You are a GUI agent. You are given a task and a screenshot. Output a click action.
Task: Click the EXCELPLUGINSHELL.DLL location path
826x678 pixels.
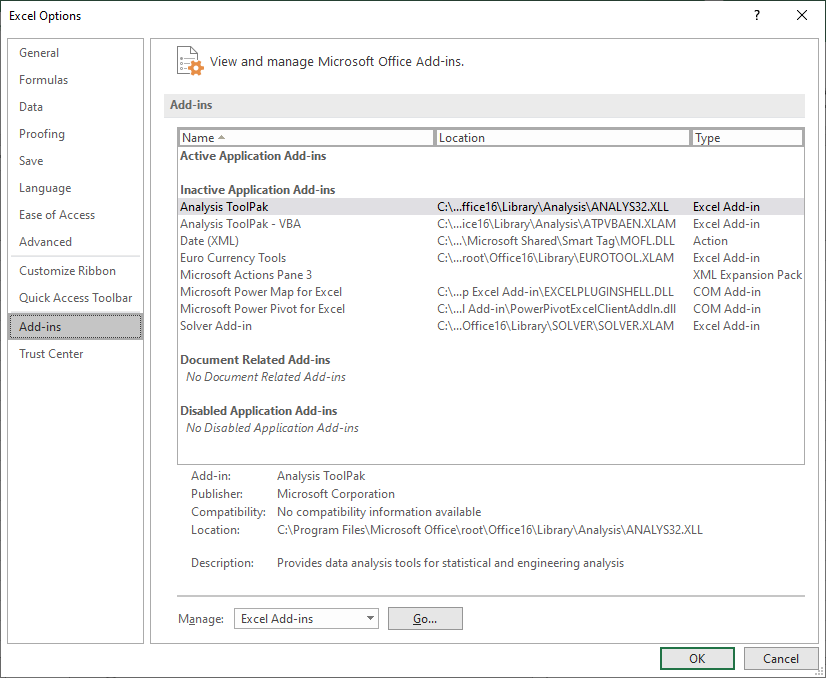click(555, 291)
